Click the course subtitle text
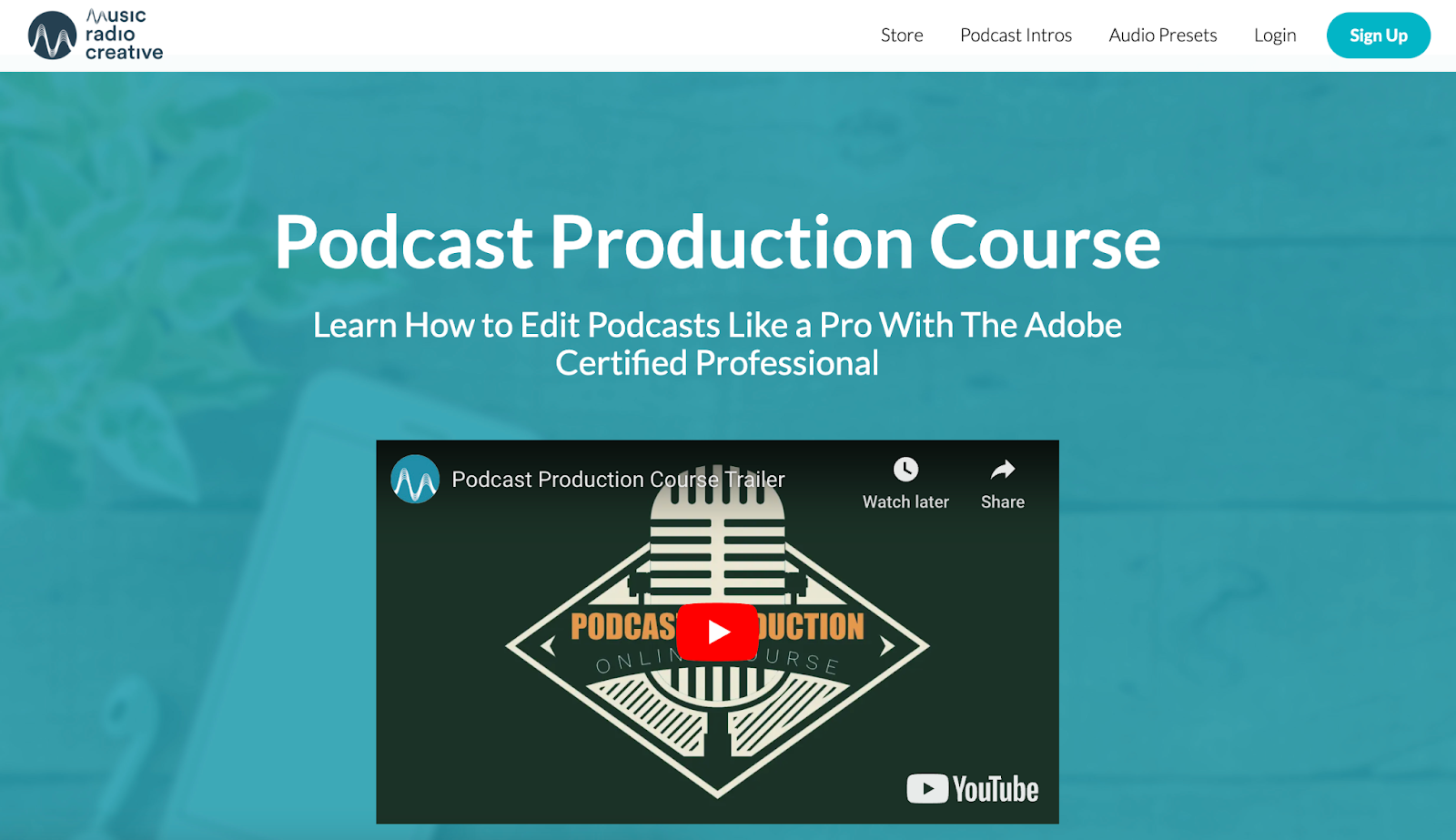Screen dimensions: 1456x840 click(x=718, y=343)
